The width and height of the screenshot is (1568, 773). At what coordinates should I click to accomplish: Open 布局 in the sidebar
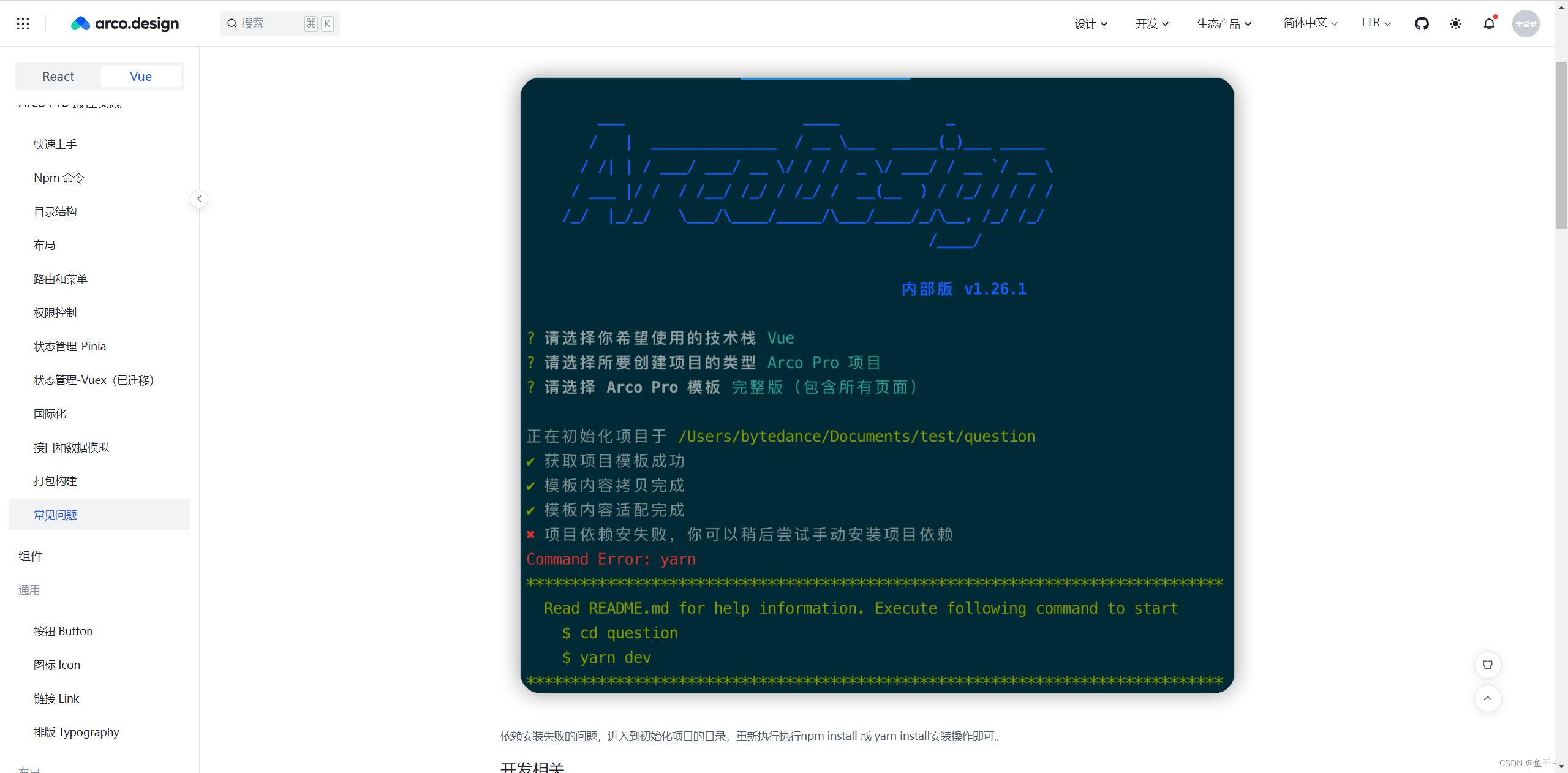tap(99, 245)
